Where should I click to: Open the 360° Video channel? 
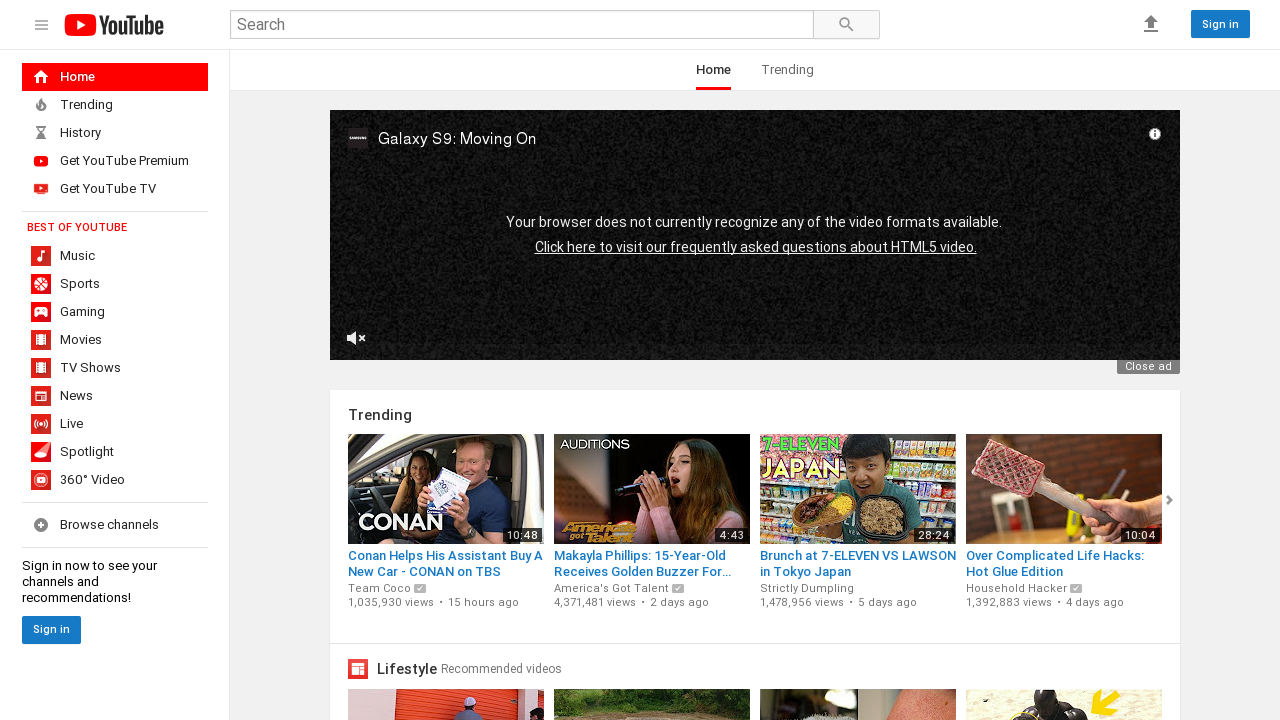[115, 480]
